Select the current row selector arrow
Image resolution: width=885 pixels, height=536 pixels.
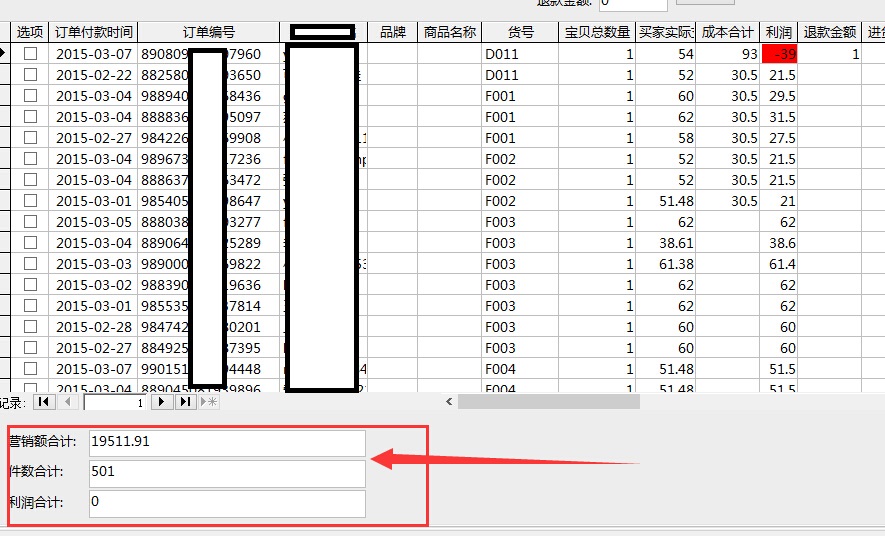[5, 53]
